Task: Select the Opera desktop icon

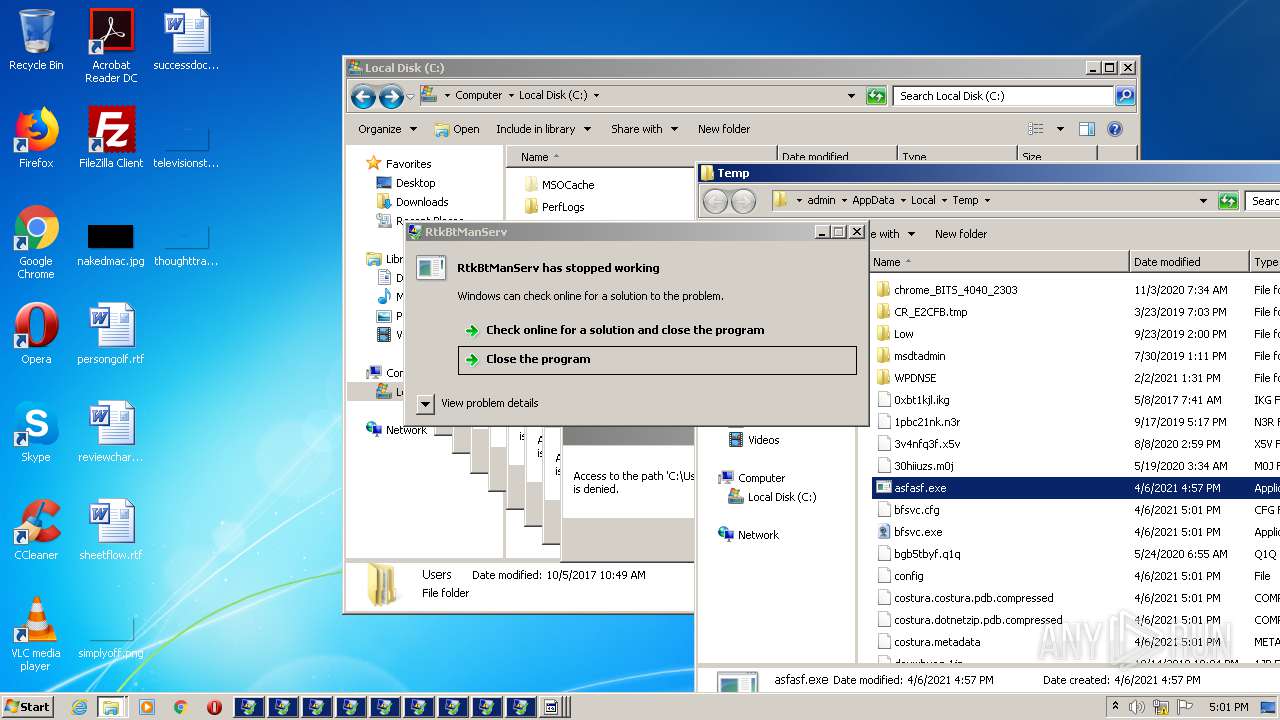Action: (36, 334)
